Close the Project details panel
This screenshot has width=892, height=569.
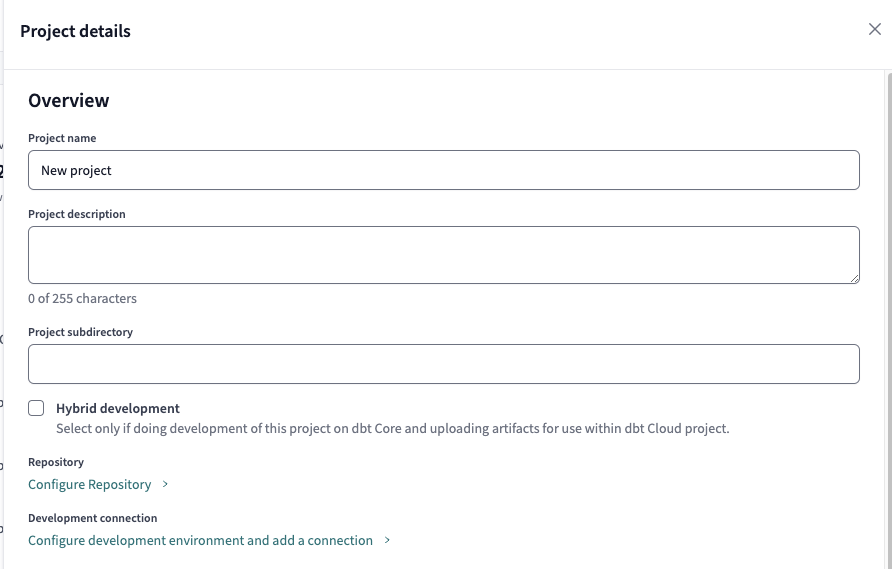tap(875, 29)
